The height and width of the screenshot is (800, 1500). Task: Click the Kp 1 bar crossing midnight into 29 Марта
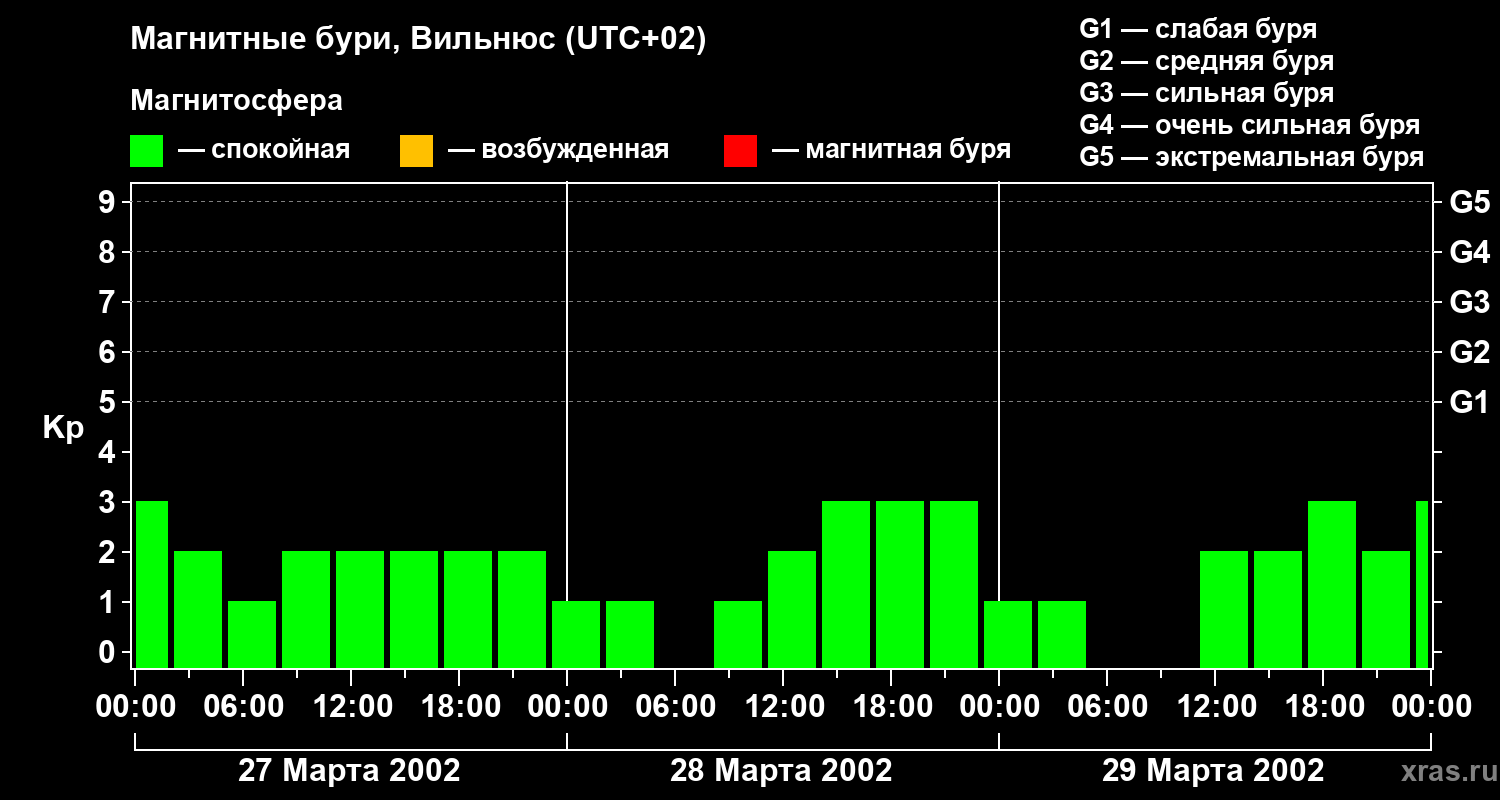pyautogui.click(x=1008, y=634)
